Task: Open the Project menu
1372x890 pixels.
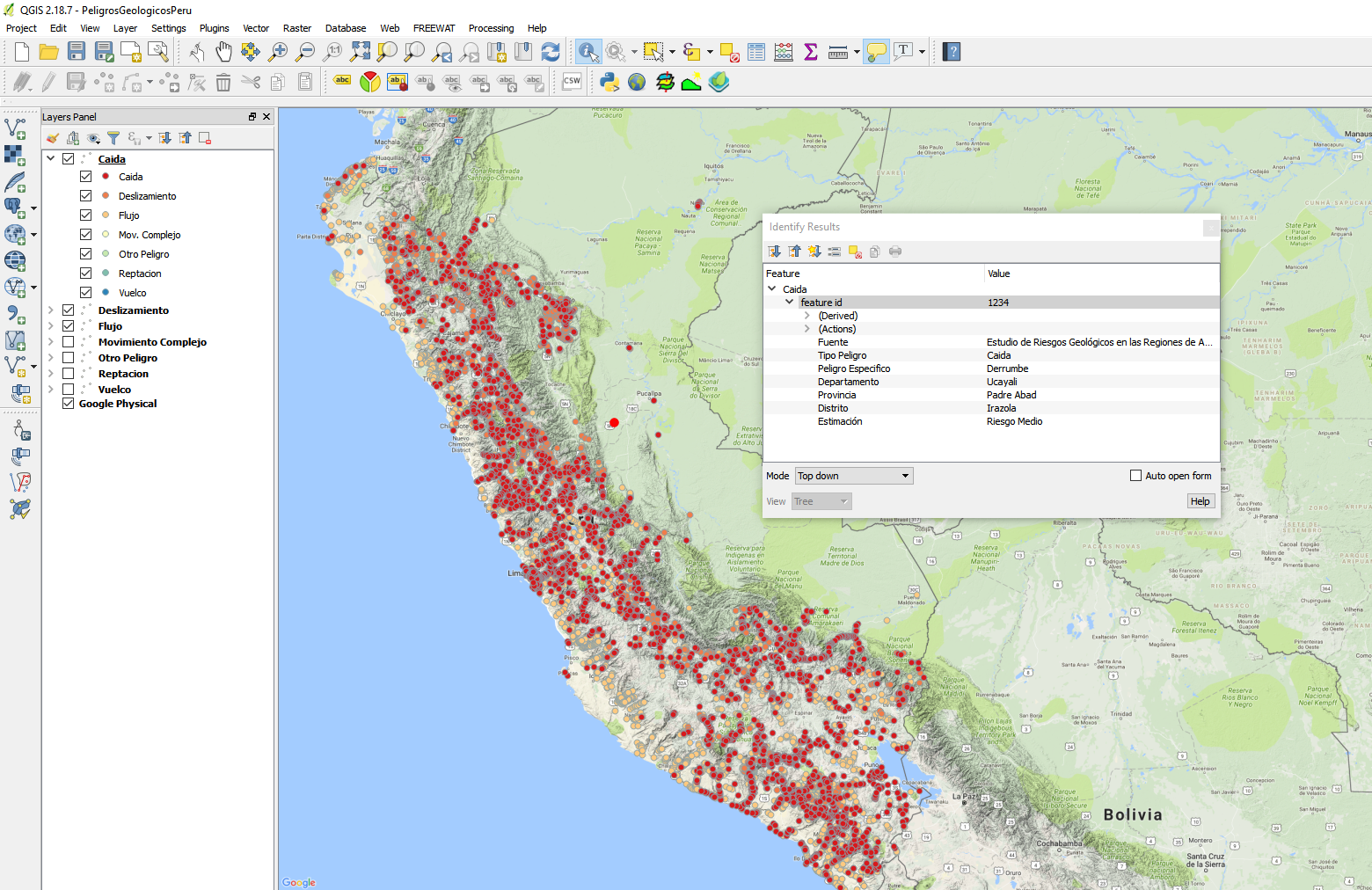Action: pyautogui.click(x=21, y=28)
